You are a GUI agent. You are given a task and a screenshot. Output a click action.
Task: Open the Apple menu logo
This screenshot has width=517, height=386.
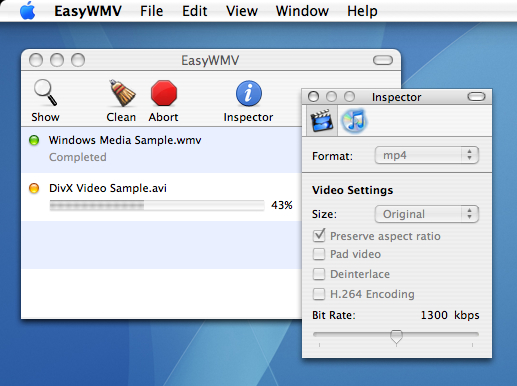[28, 11]
